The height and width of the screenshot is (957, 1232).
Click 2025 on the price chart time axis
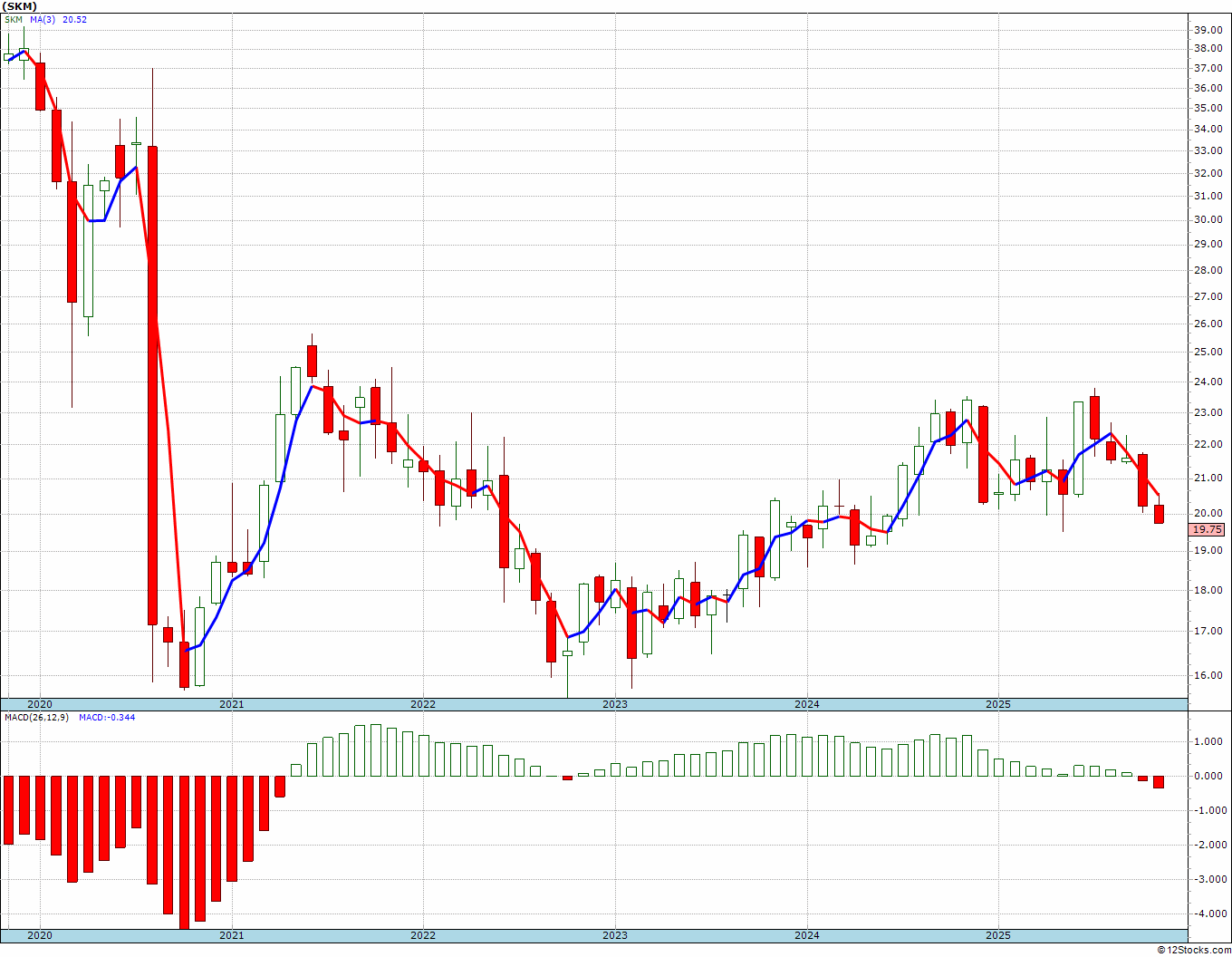pos(998,704)
